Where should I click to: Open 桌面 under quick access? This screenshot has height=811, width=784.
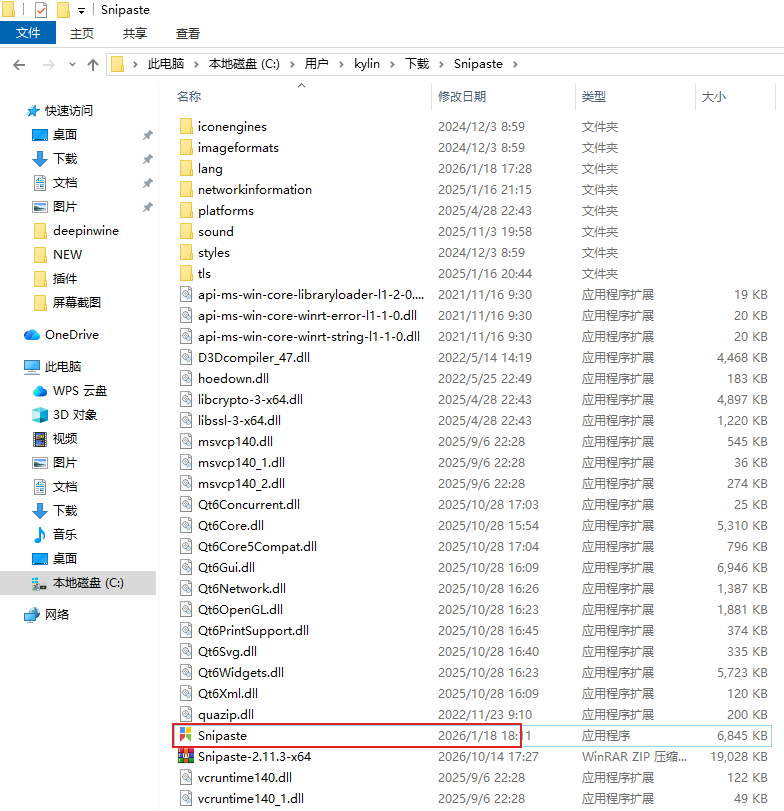(65, 134)
